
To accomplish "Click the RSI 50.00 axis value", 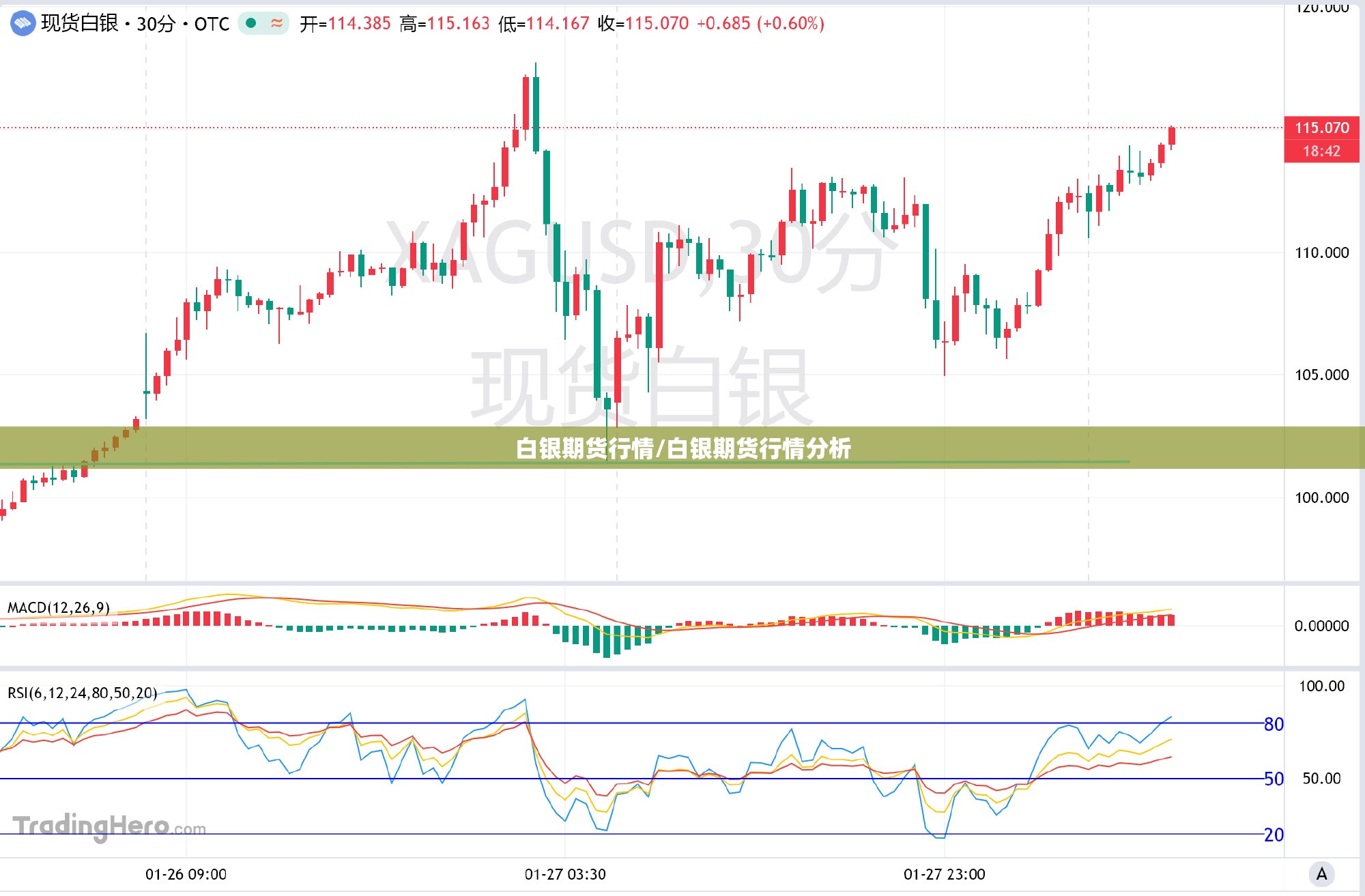I will point(1321,779).
